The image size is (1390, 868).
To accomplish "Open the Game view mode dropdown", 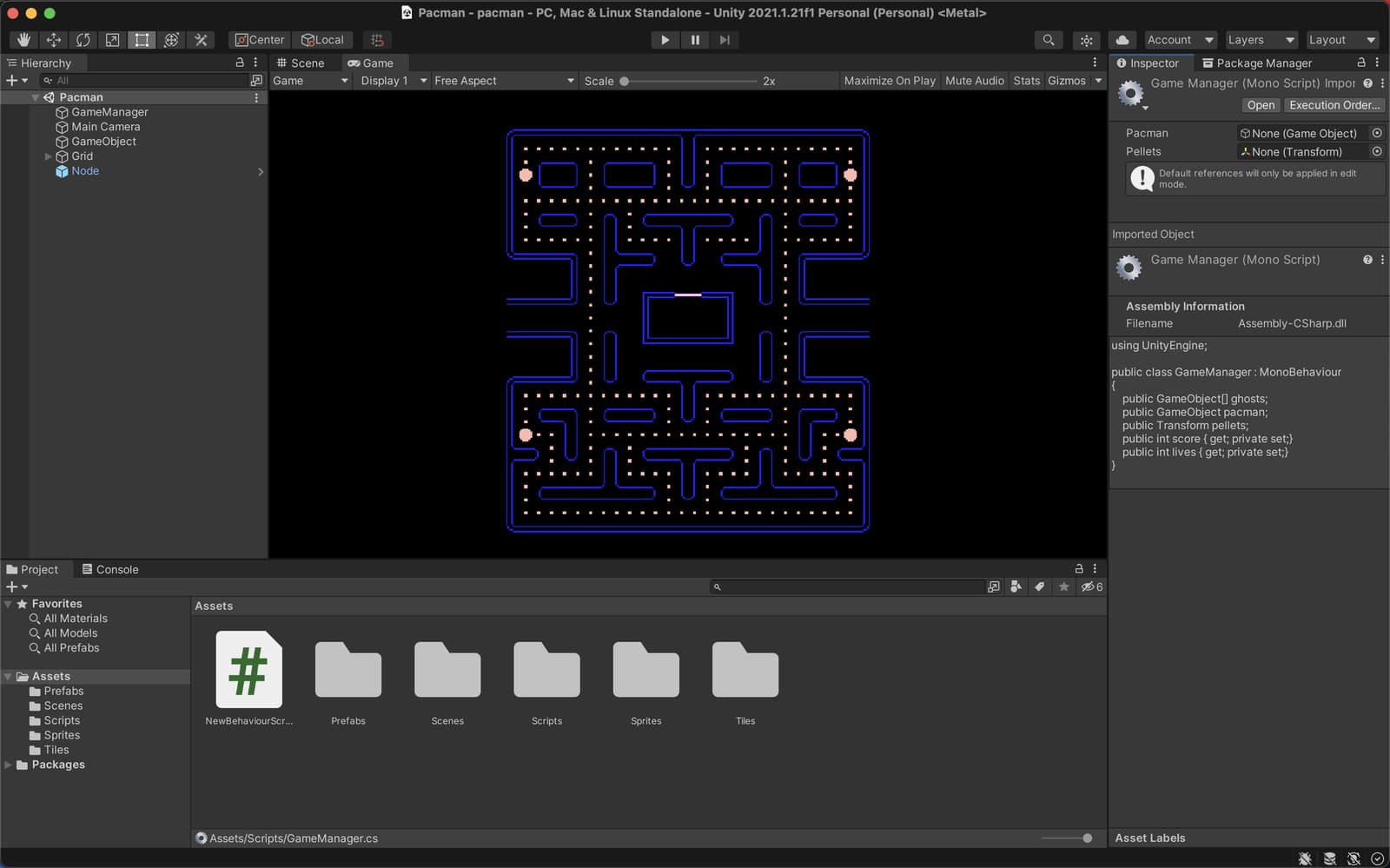I will tap(310, 81).
